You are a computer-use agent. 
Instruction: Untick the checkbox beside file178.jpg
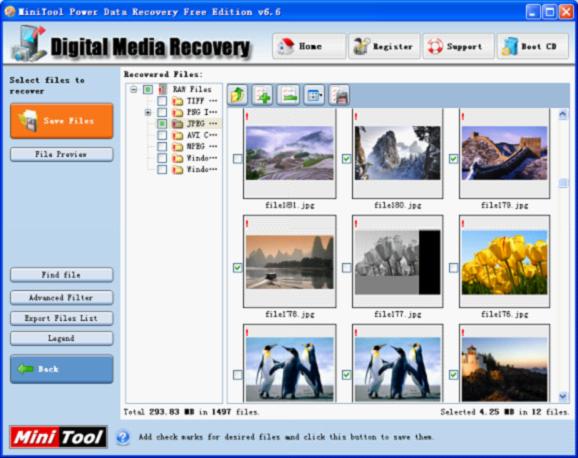[238, 268]
